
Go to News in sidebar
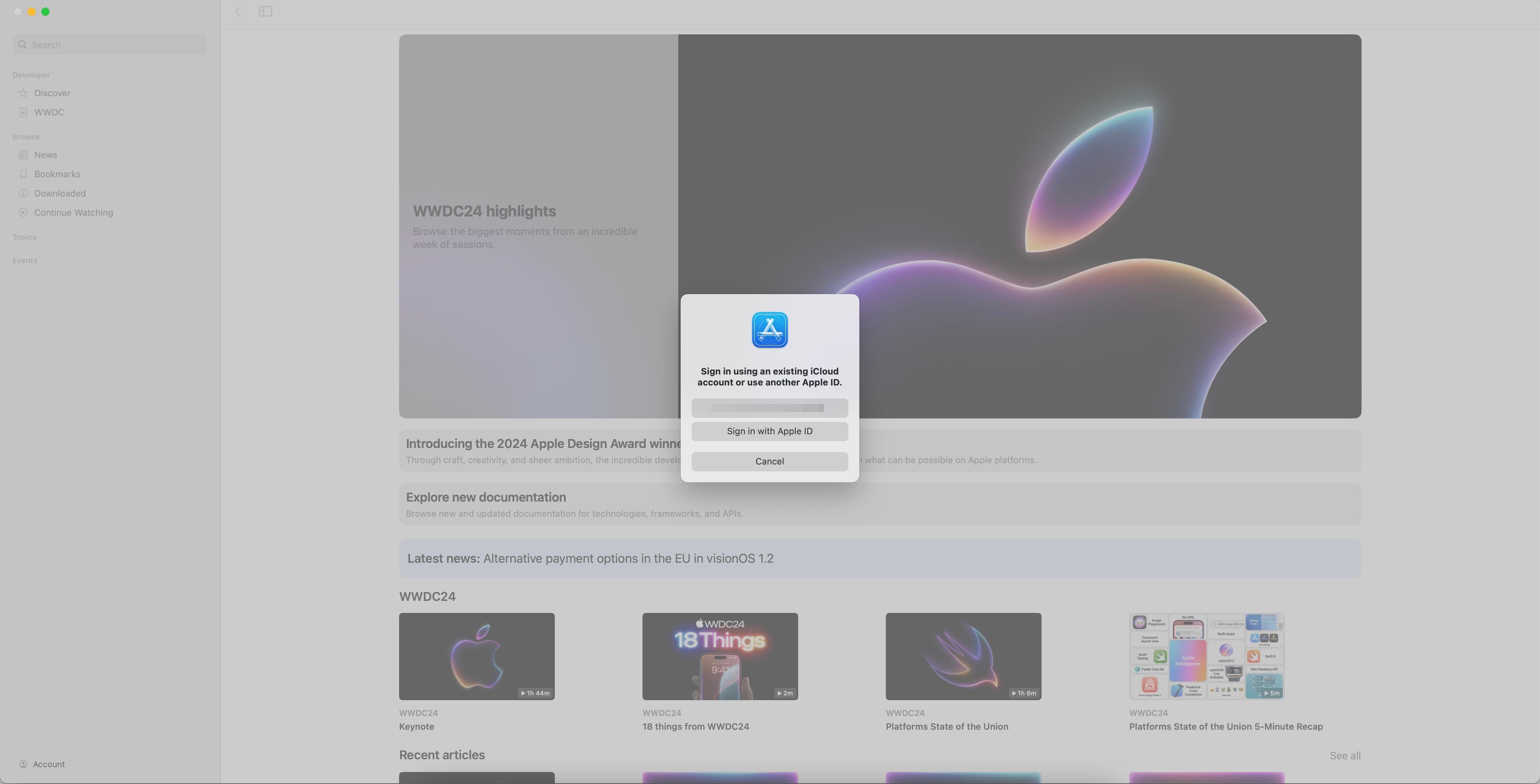(x=45, y=155)
